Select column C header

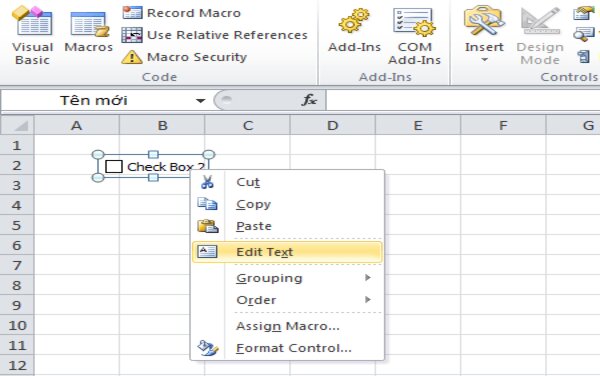[248, 125]
